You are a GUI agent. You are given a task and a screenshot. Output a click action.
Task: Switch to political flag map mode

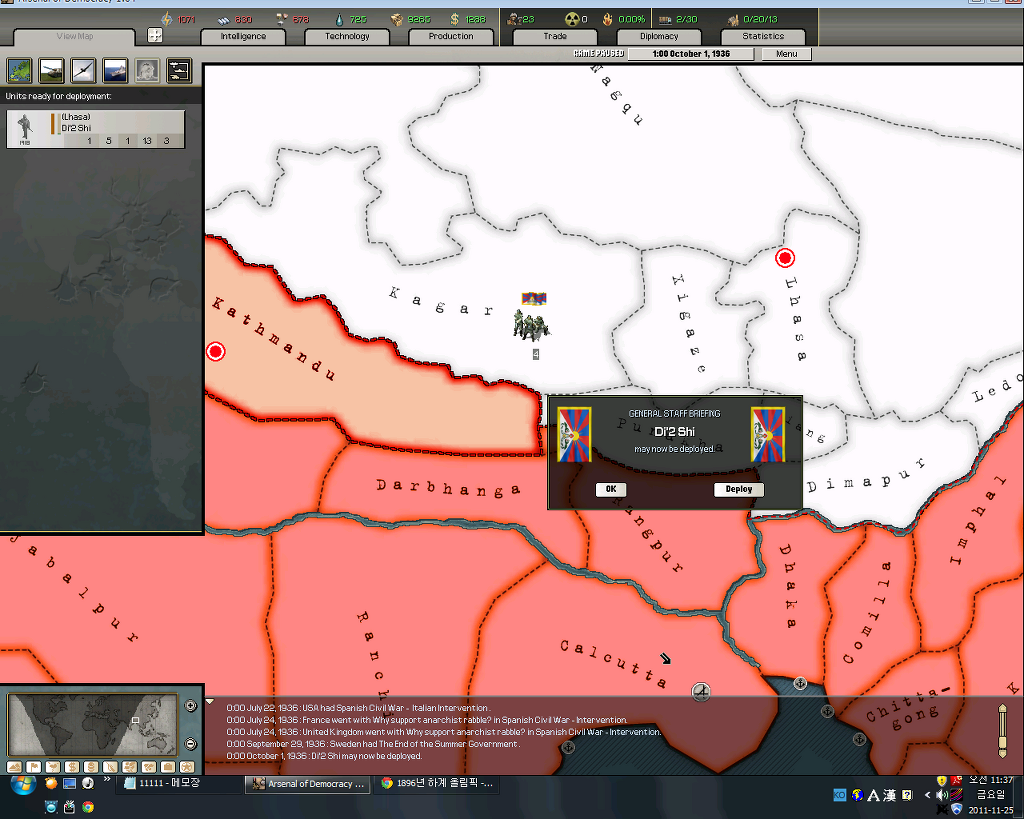coord(33,767)
